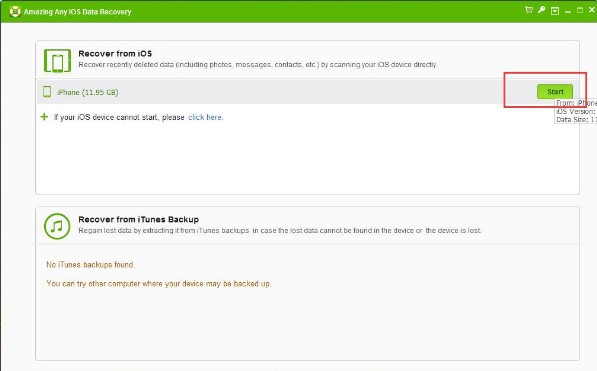Open the shopping cart purchase icon
Image resolution: width=597 pixels, height=371 pixels.
coord(529,10)
